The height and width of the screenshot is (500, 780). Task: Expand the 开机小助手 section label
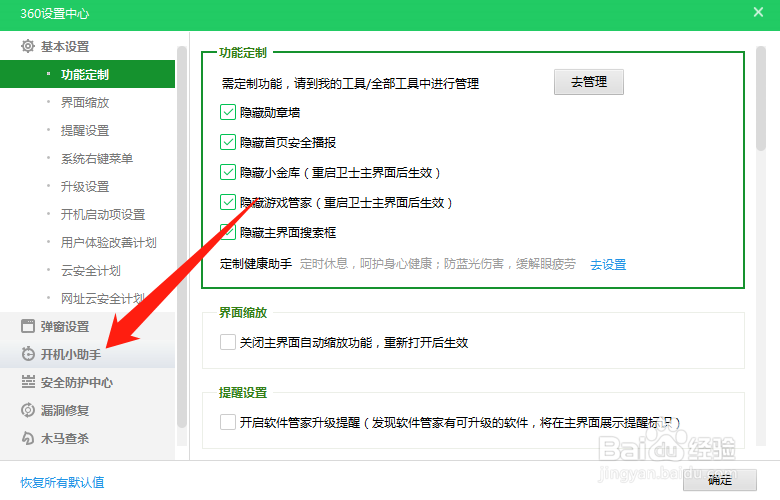click(71, 354)
